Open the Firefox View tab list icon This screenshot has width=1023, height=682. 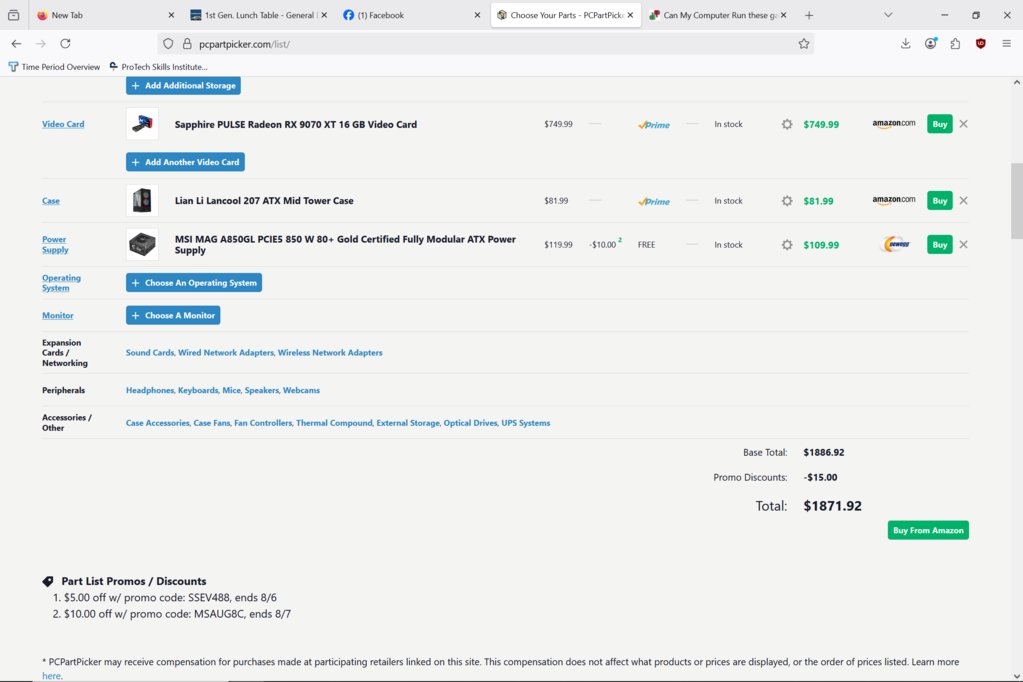(13, 15)
